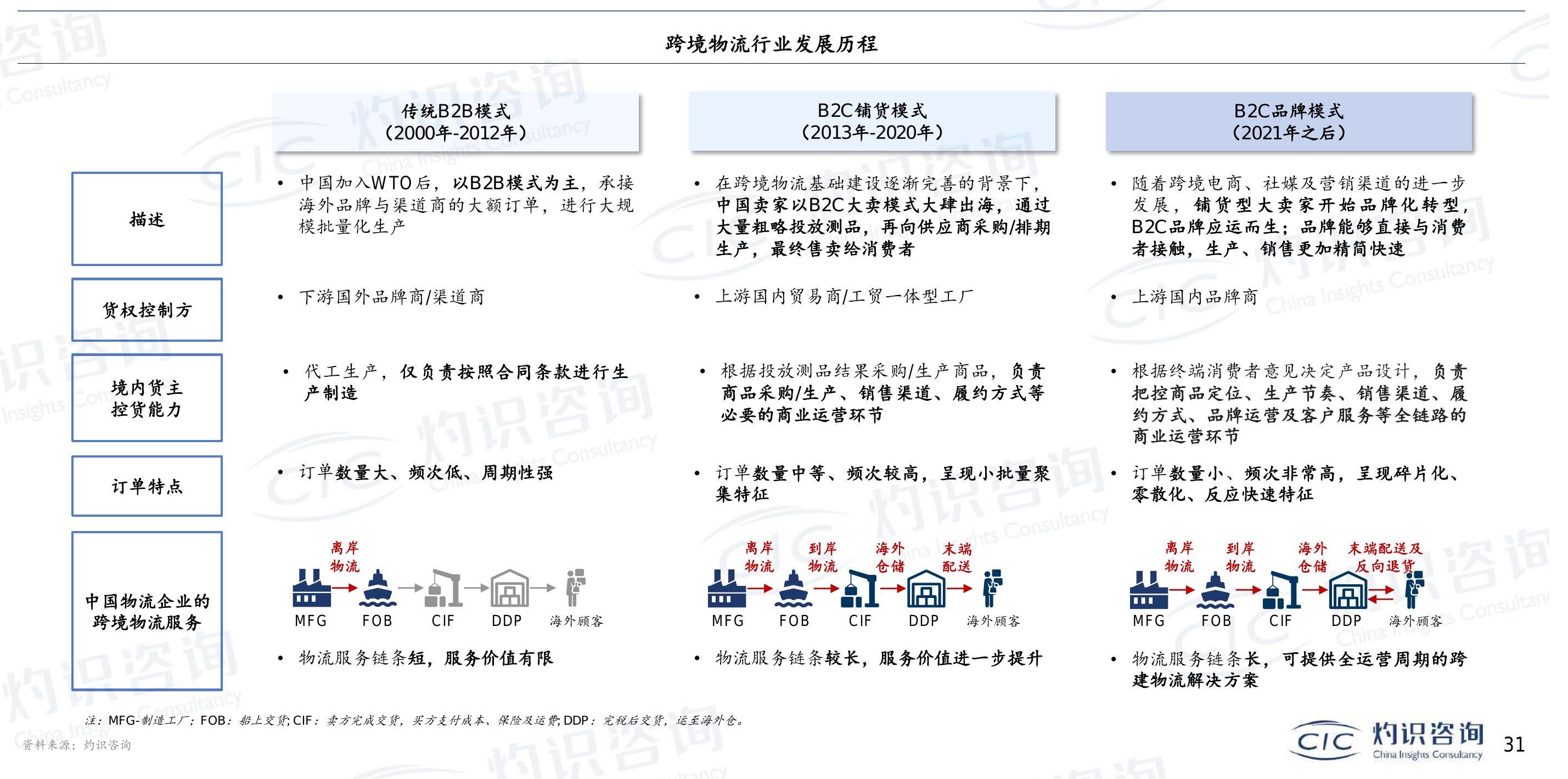Viewport: 1568px width, 779px height.
Task: Click the title 跨境物流行业发展历程
Action: [x=771, y=44]
